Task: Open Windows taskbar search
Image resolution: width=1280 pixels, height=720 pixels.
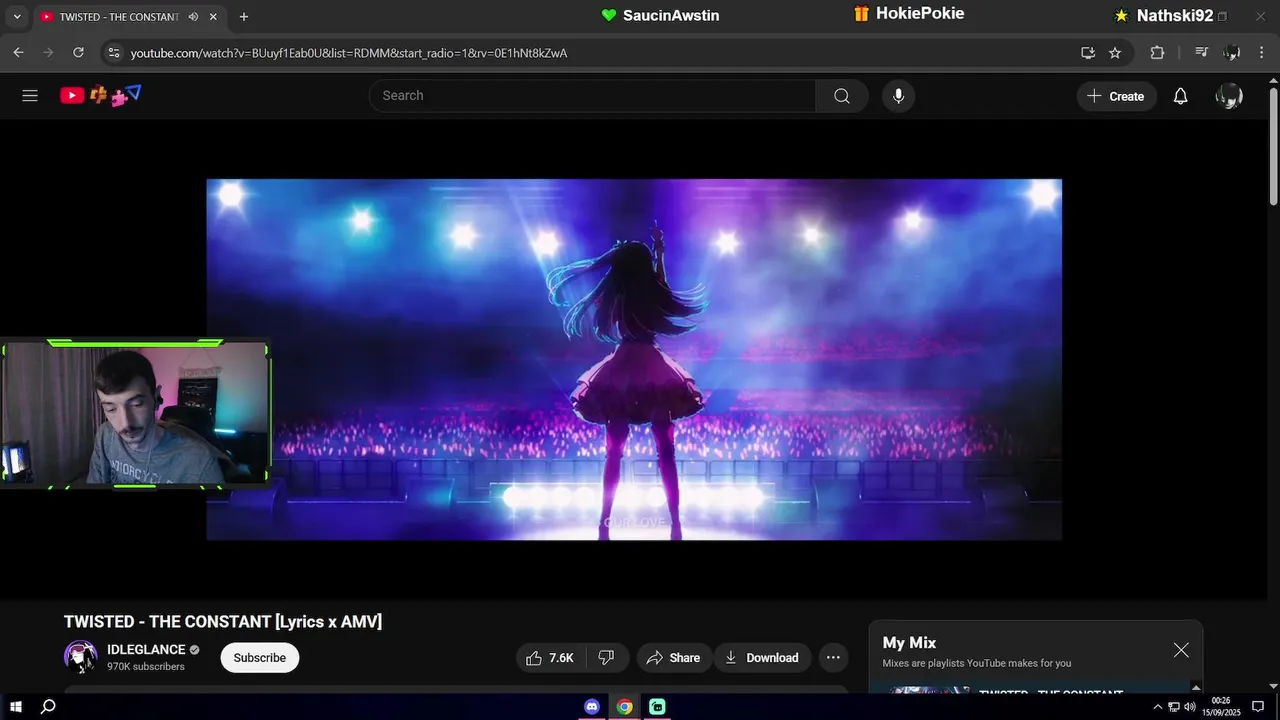Action: pos(48,707)
